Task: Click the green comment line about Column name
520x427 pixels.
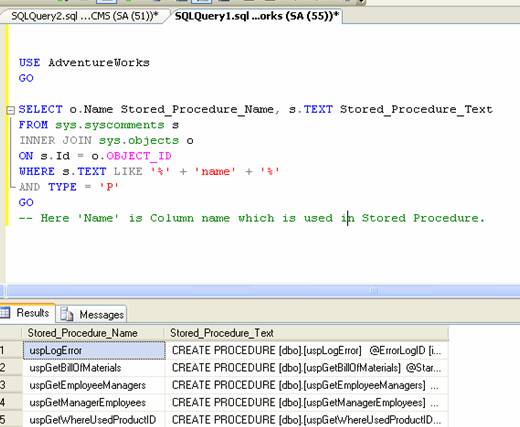Action: point(252,218)
